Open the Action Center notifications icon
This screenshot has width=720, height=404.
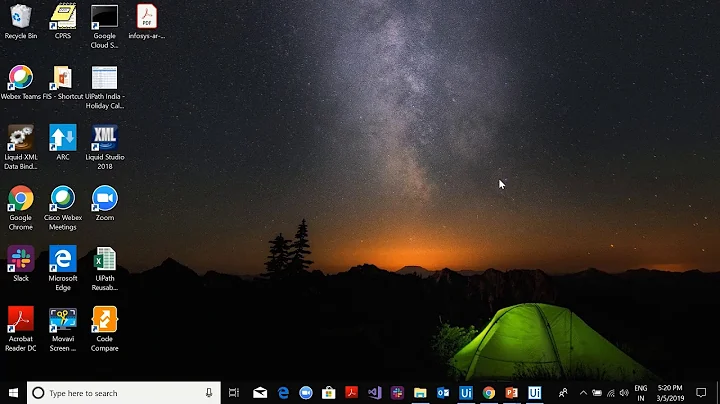coord(701,393)
